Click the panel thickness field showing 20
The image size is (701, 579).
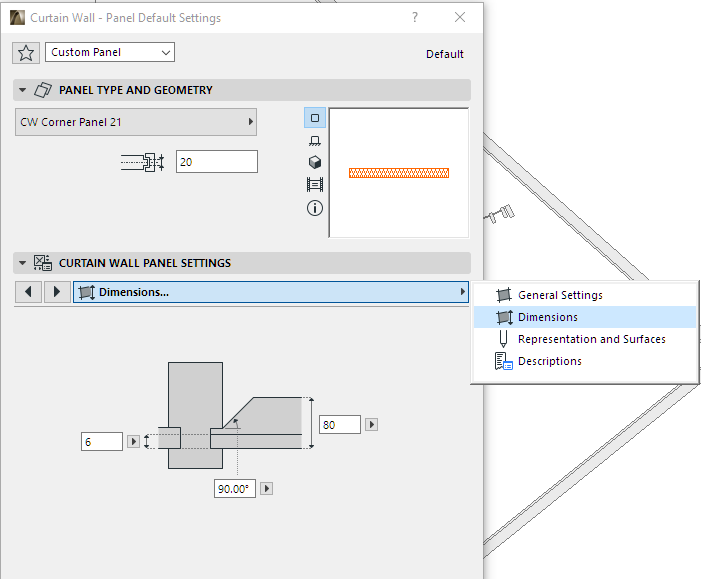[216, 161]
